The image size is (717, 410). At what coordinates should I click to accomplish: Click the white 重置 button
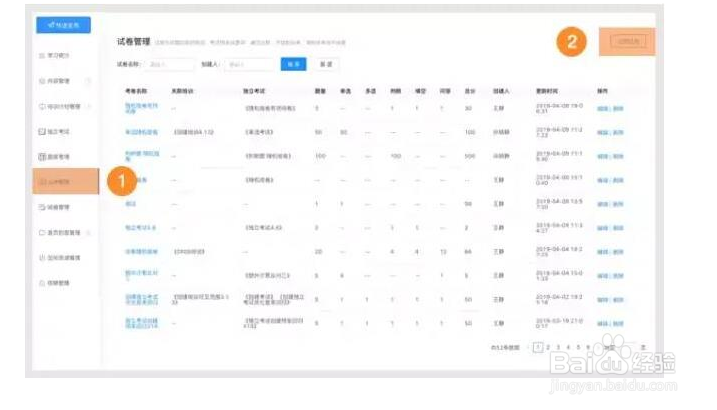pos(326,64)
